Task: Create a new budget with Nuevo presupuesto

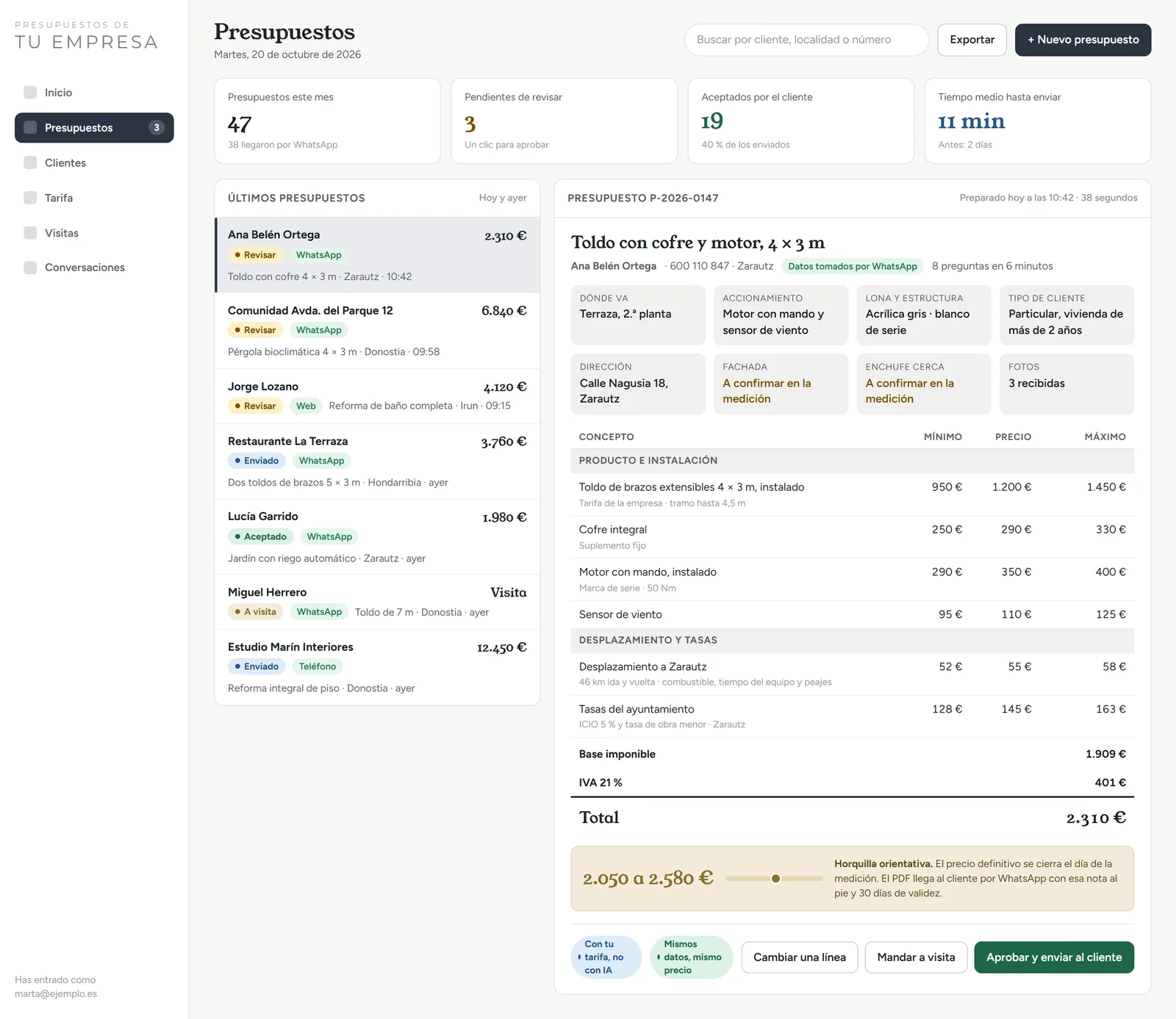Action: pyautogui.click(x=1083, y=40)
